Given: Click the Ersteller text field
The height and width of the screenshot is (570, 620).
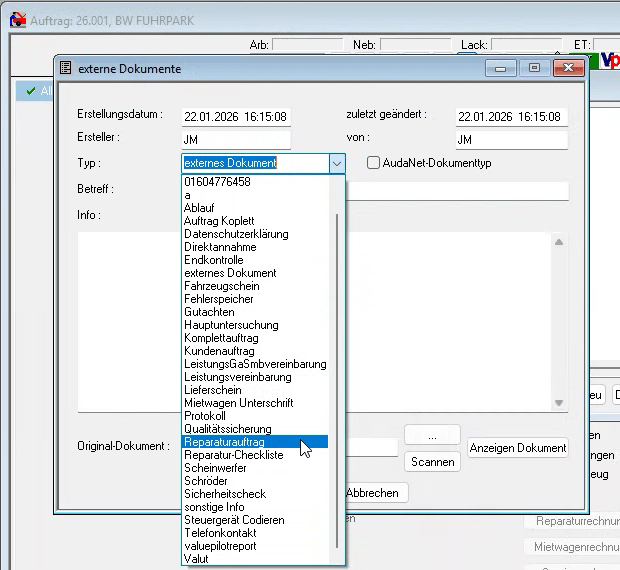Looking at the screenshot, I should click(236, 140).
